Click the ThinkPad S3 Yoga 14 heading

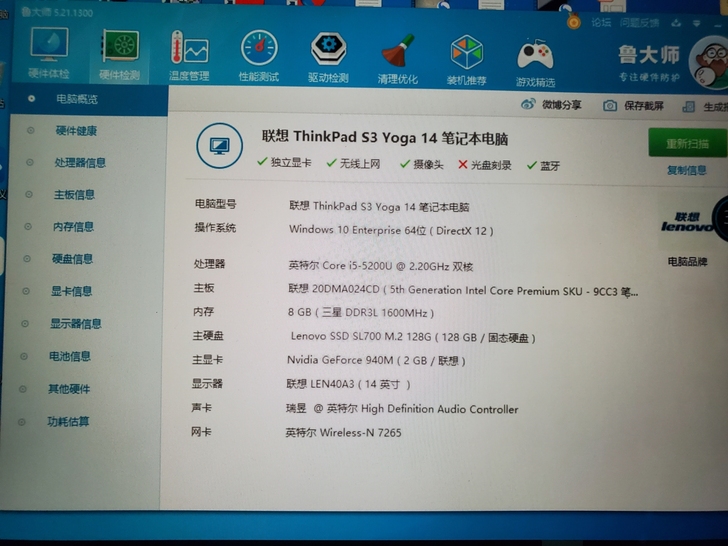click(x=385, y=137)
